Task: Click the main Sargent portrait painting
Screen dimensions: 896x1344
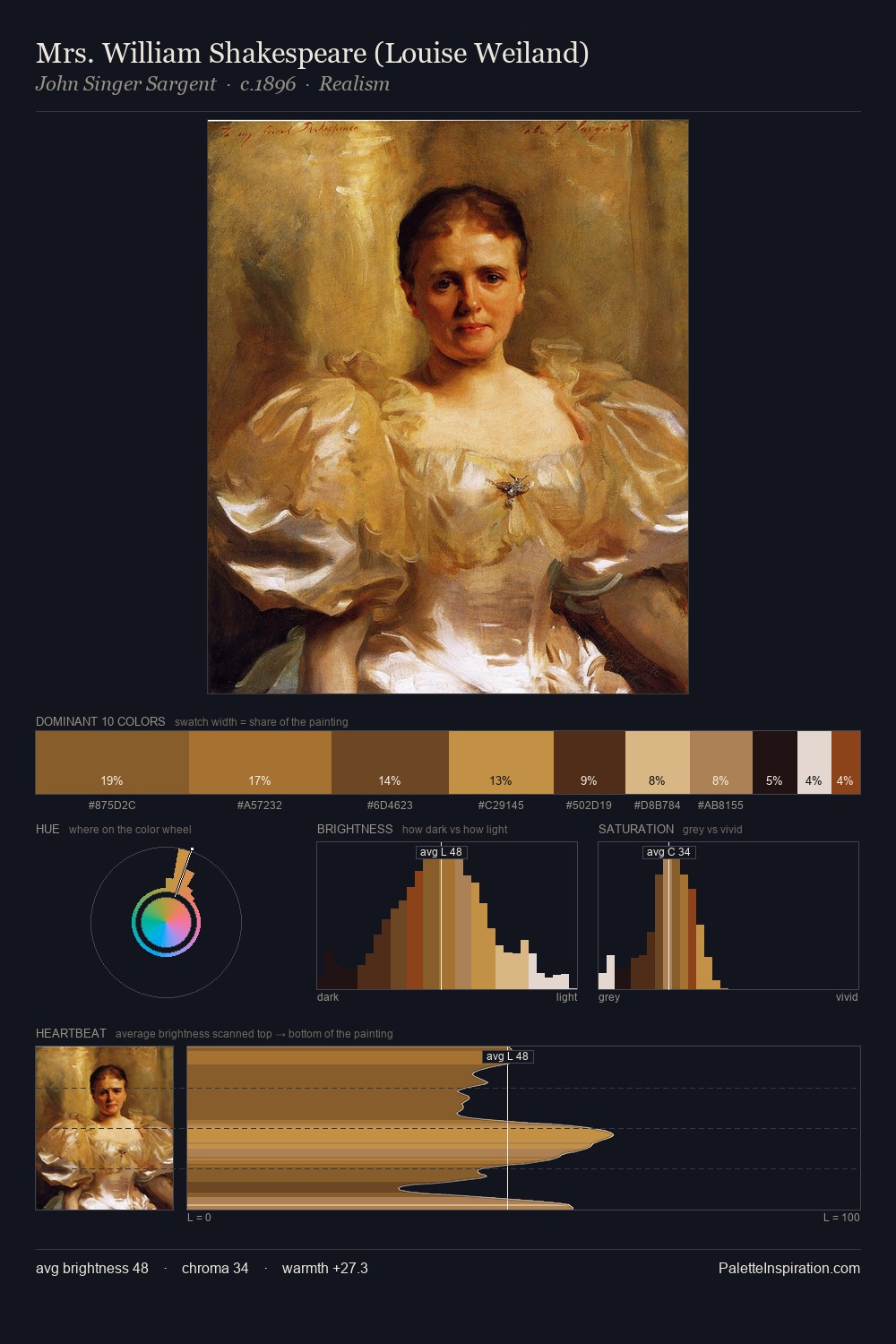Action: [x=448, y=407]
